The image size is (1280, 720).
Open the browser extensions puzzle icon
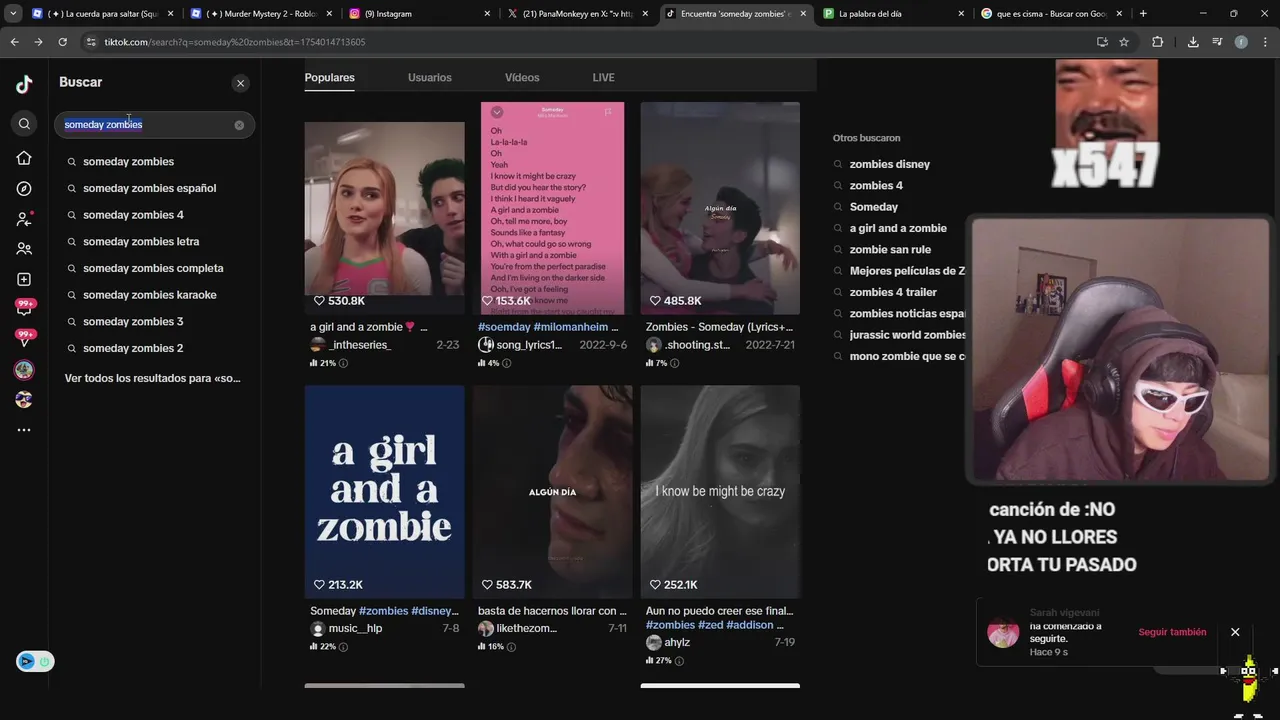click(x=1158, y=42)
